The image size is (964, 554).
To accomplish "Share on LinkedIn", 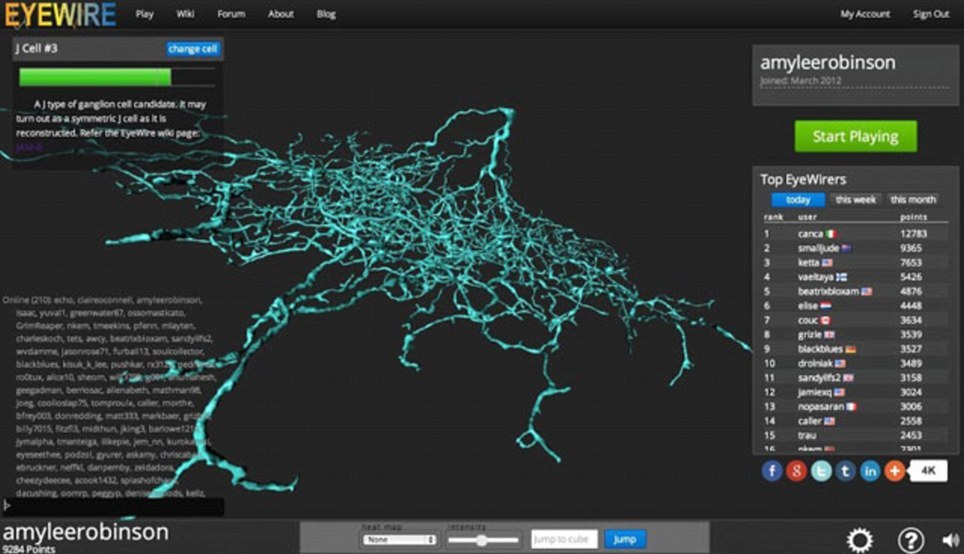I will [x=870, y=471].
